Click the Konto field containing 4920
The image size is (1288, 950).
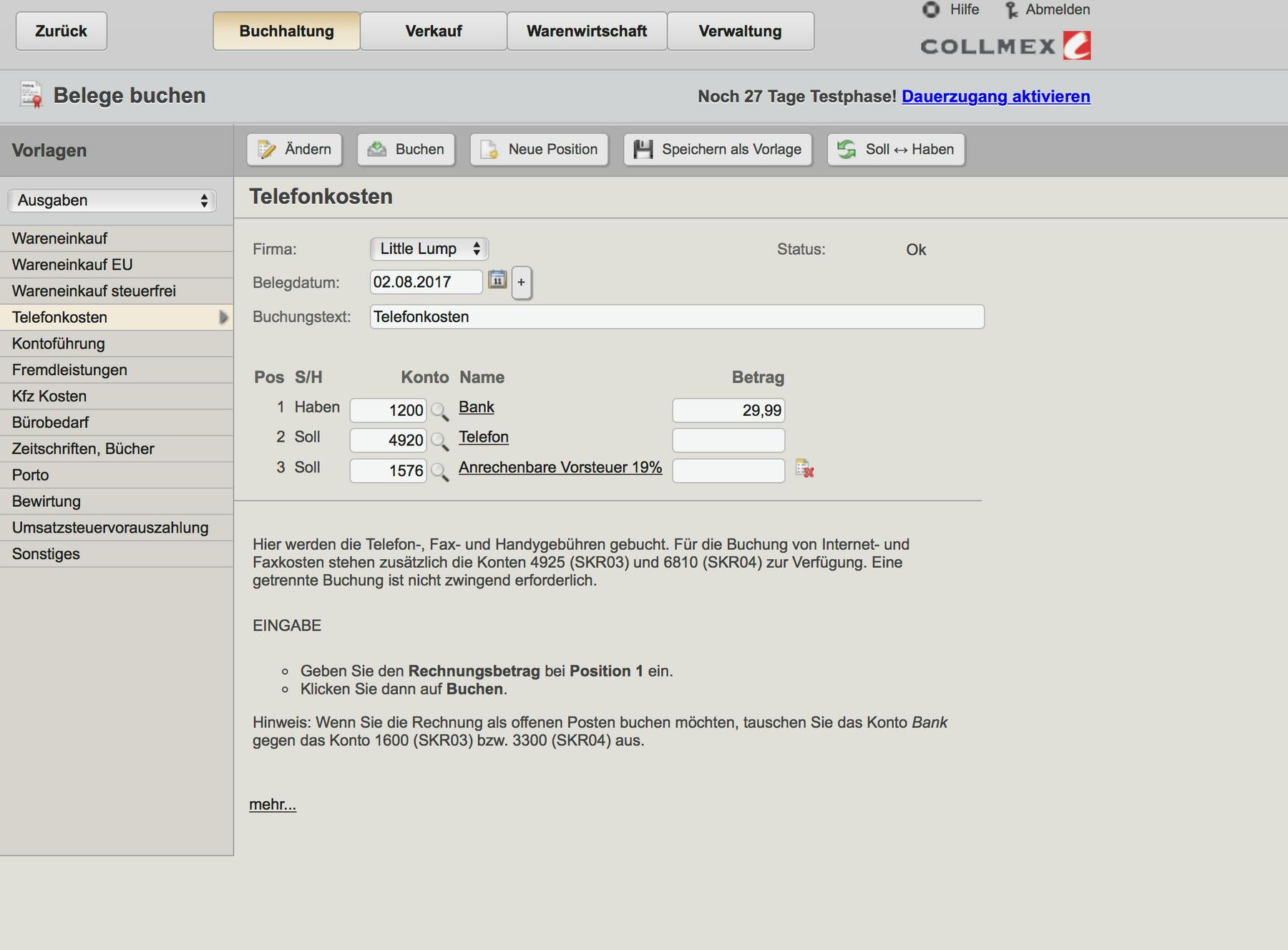tap(388, 440)
